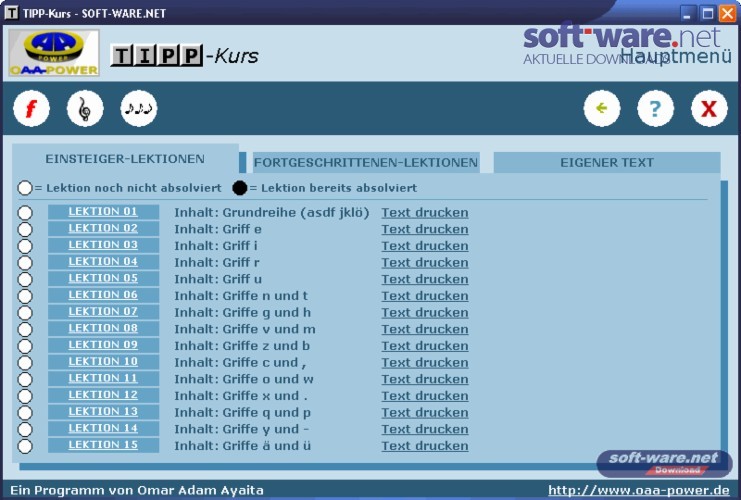The image size is (741, 500).
Task: Print text for Griffe ä und ü
Action: [x=425, y=446]
